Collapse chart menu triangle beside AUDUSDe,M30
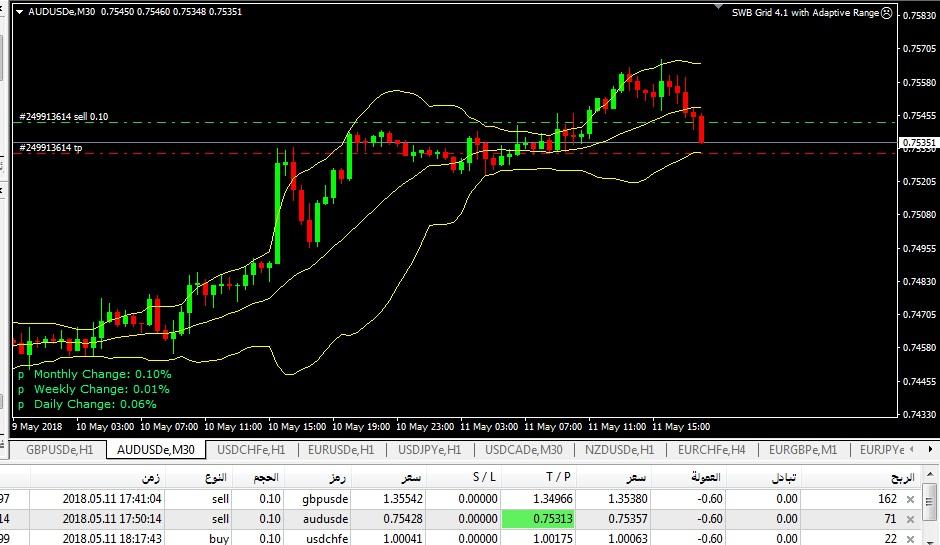 (x=19, y=11)
